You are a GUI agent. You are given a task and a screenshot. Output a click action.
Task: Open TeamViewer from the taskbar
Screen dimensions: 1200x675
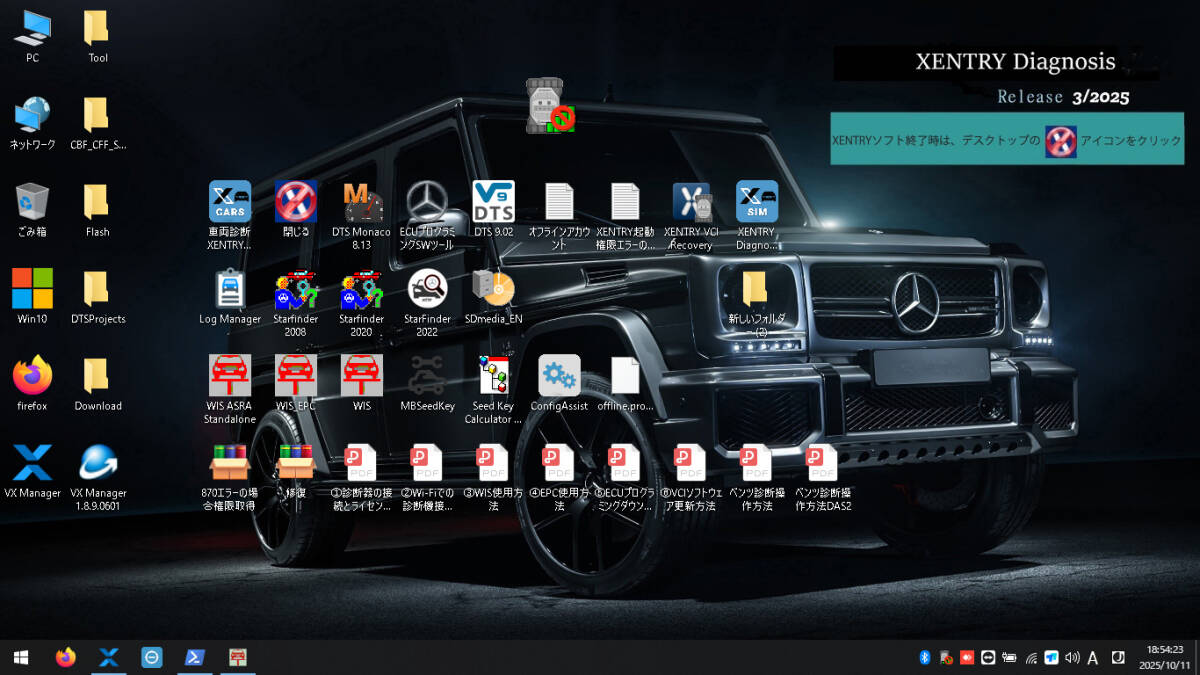[x=152, y=657]
